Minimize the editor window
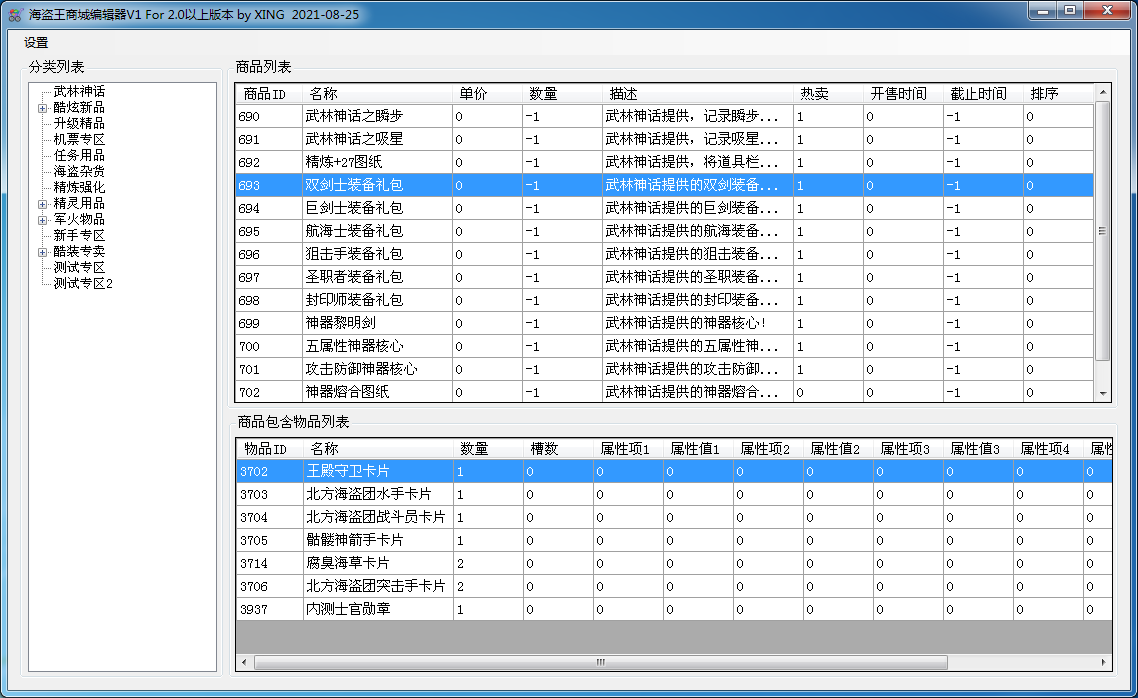The height and width of the screenshot is (698, 1138). [1043, 11]
